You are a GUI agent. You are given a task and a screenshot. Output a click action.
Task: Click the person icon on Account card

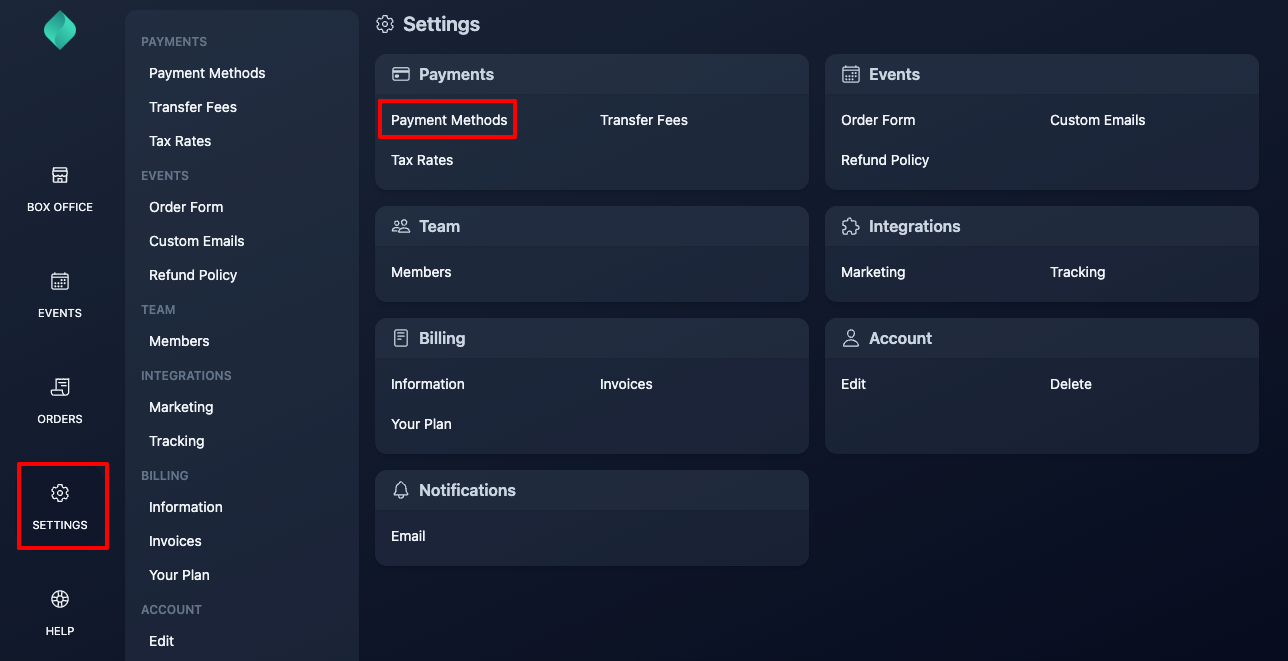pos(851,338)
